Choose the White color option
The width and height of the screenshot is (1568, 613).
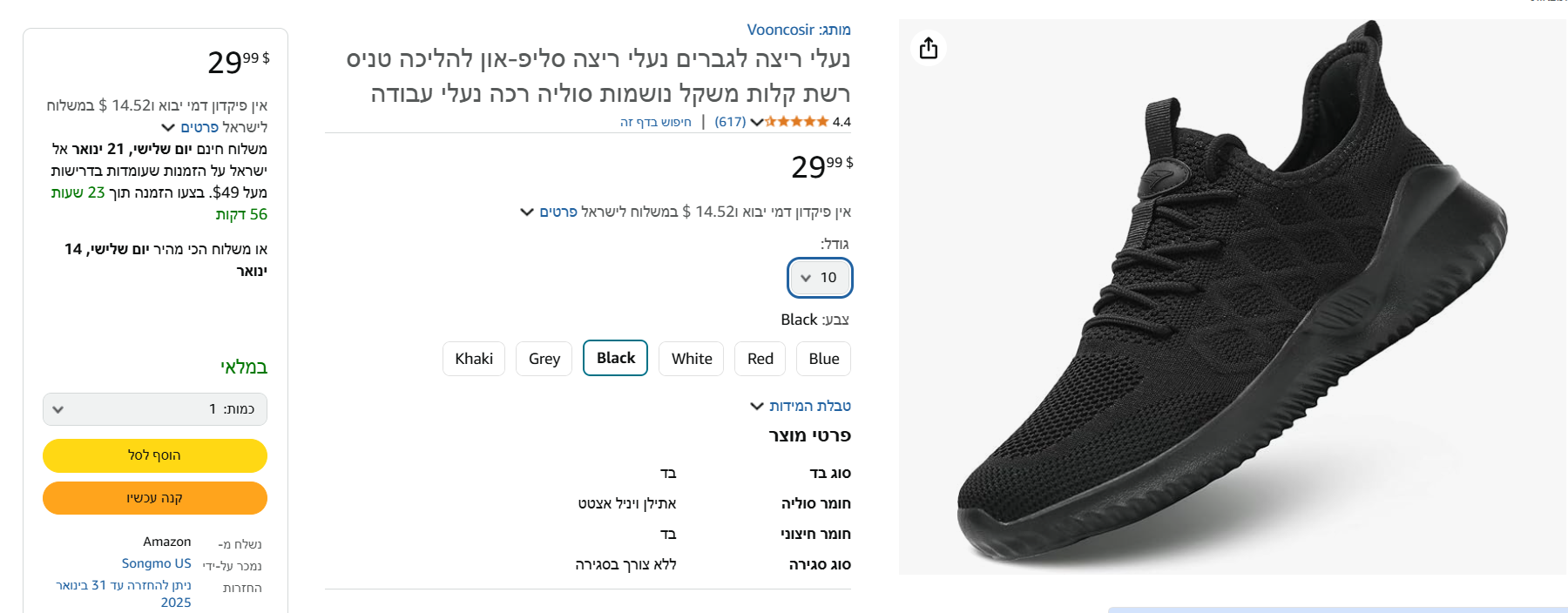692,359
